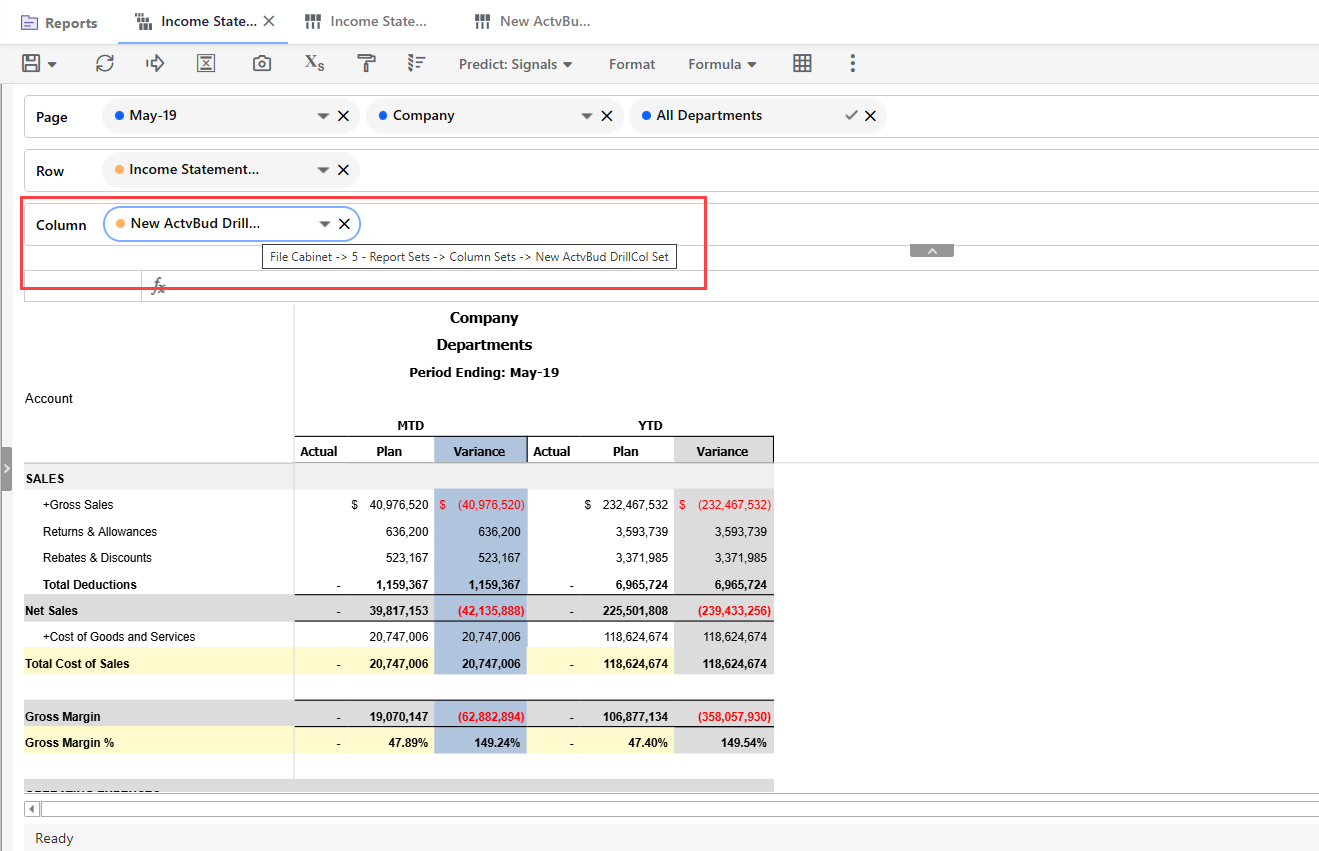Expand the New ActvBud Drill column dropdown

pyautogui.click(x=324, y=224)
